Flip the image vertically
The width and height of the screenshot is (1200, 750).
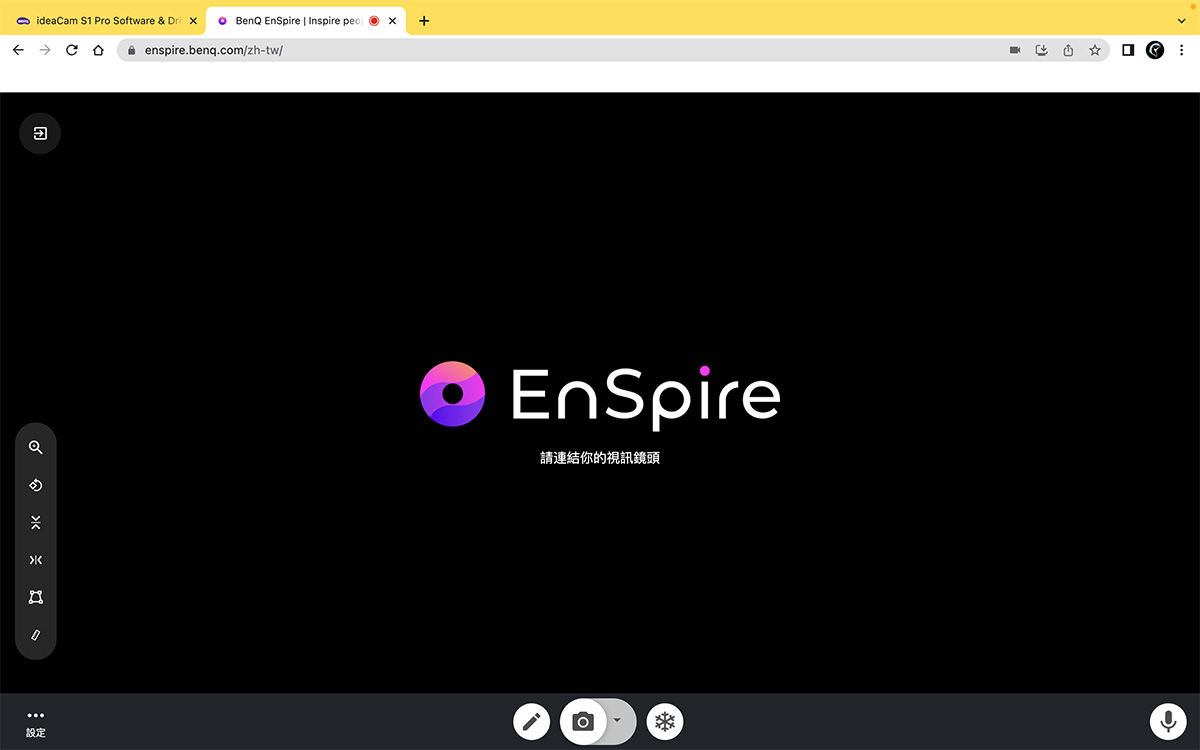[36, 522]
